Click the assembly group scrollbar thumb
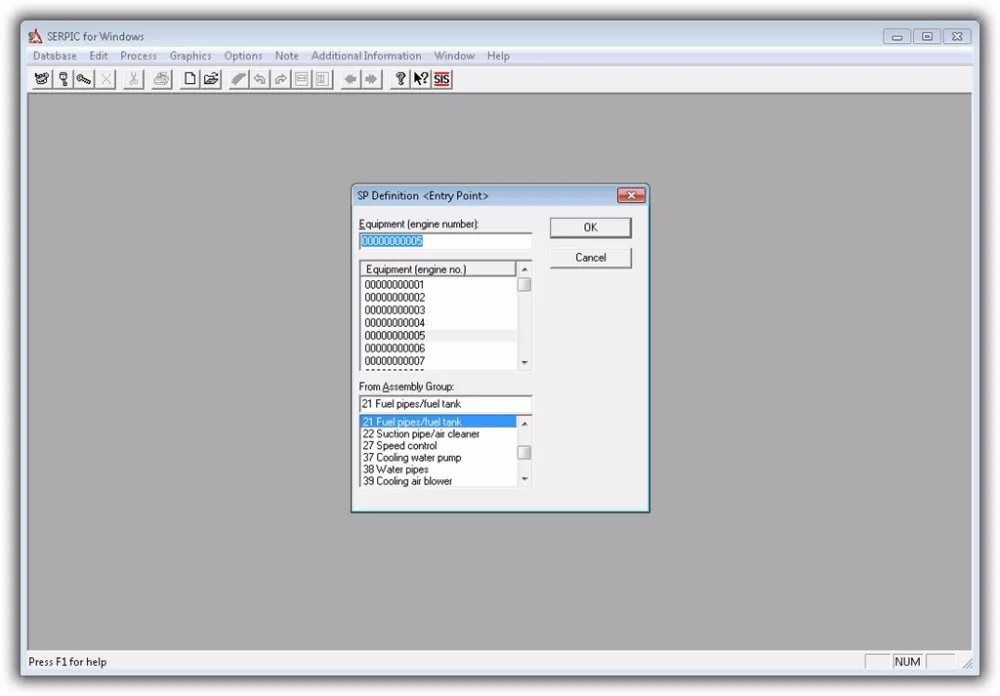The image size is (1000, 696). coord(524,452)
